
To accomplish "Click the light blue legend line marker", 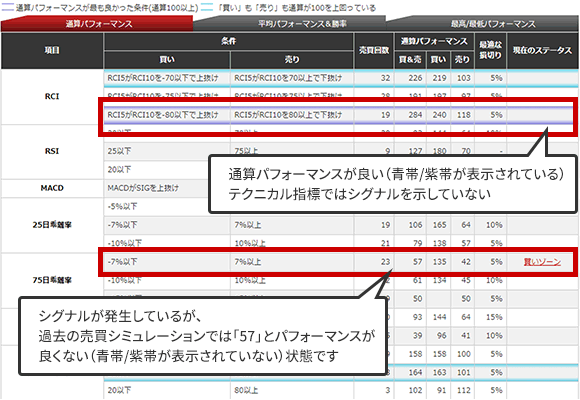I will [207, 8].
